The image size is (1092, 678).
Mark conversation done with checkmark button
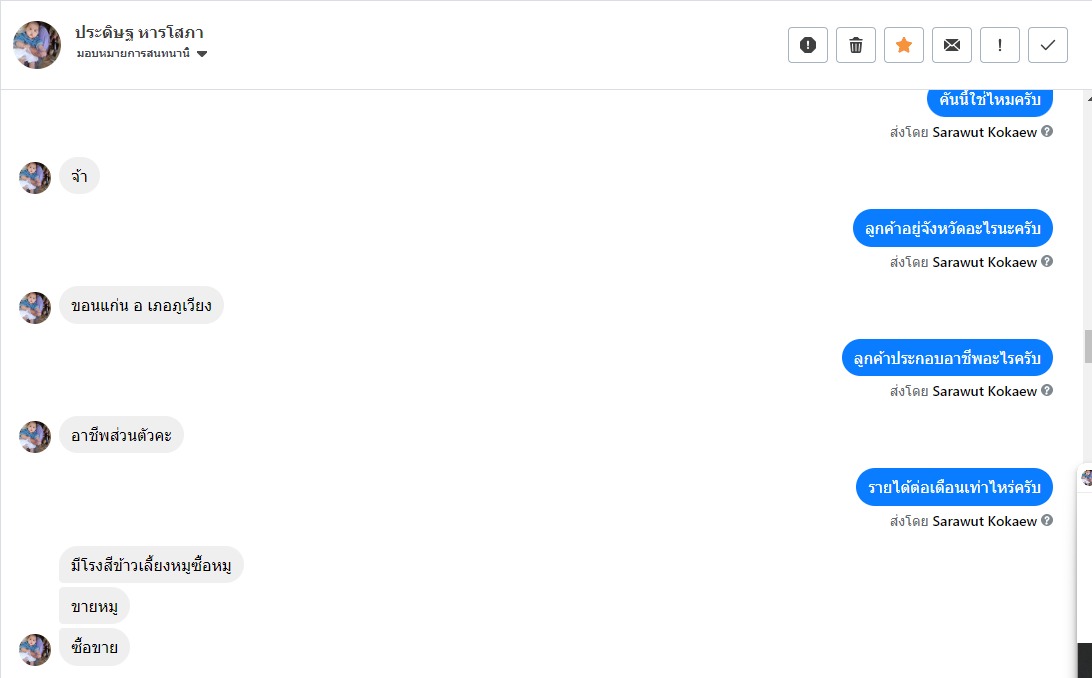1048,45
